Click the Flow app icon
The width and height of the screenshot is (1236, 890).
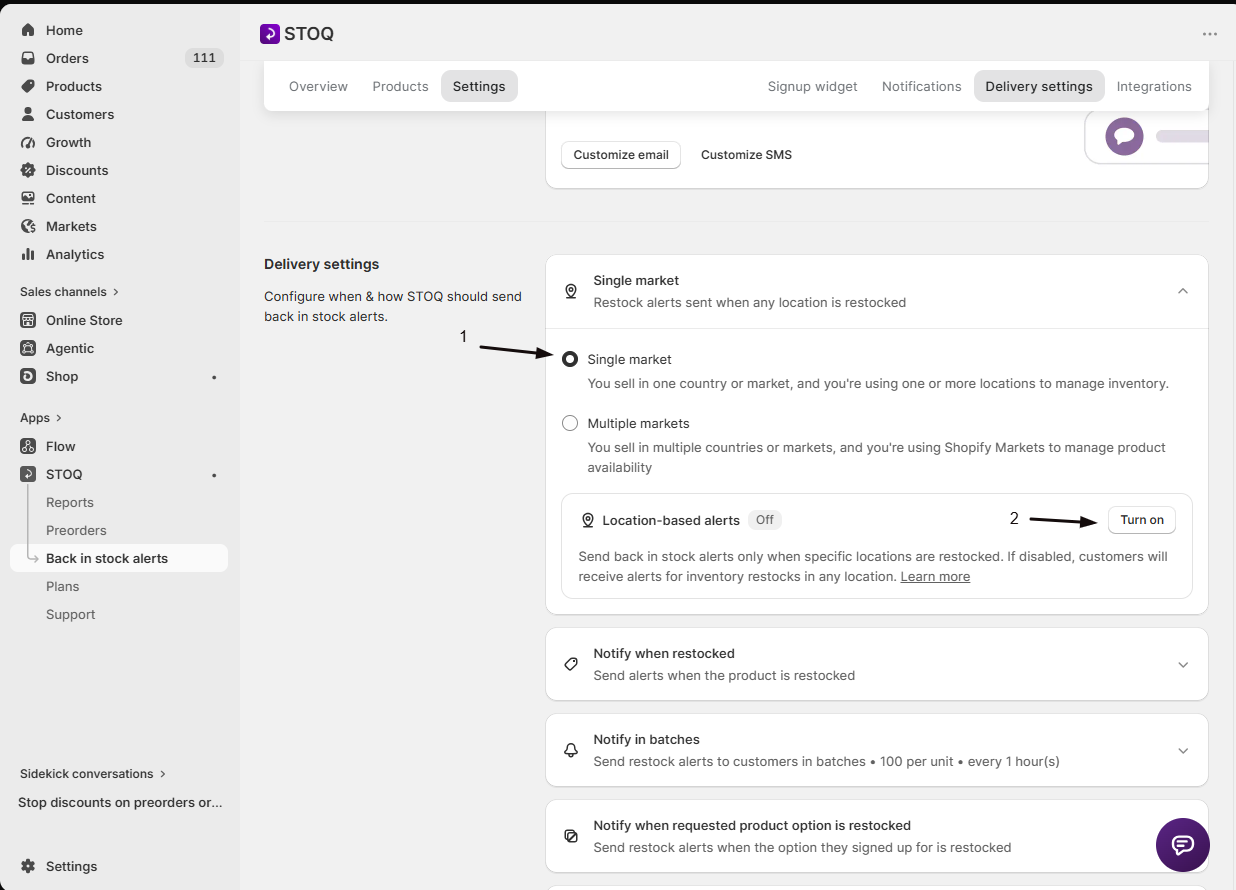pos(28,446)
